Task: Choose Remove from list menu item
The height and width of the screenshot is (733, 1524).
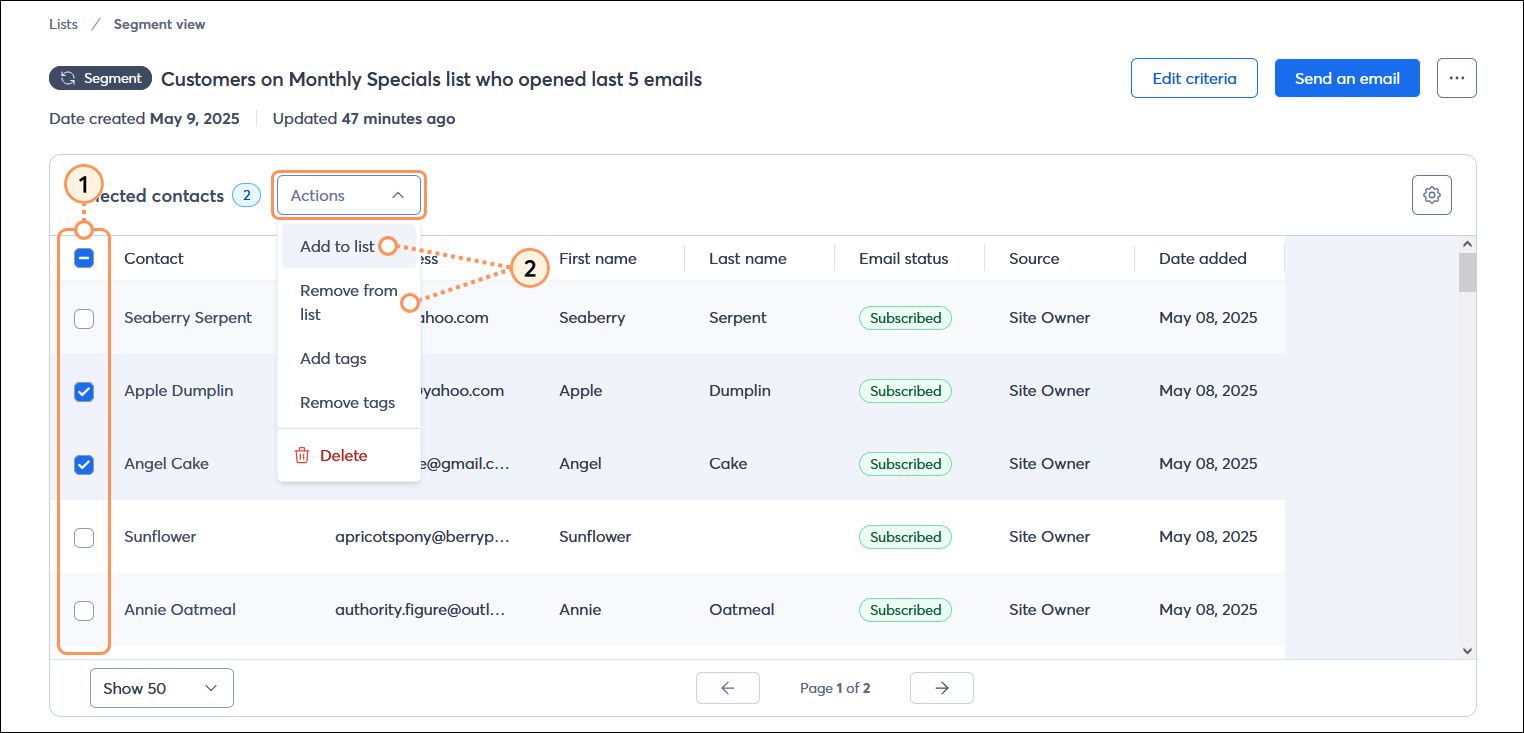Action: click(349, 302)
